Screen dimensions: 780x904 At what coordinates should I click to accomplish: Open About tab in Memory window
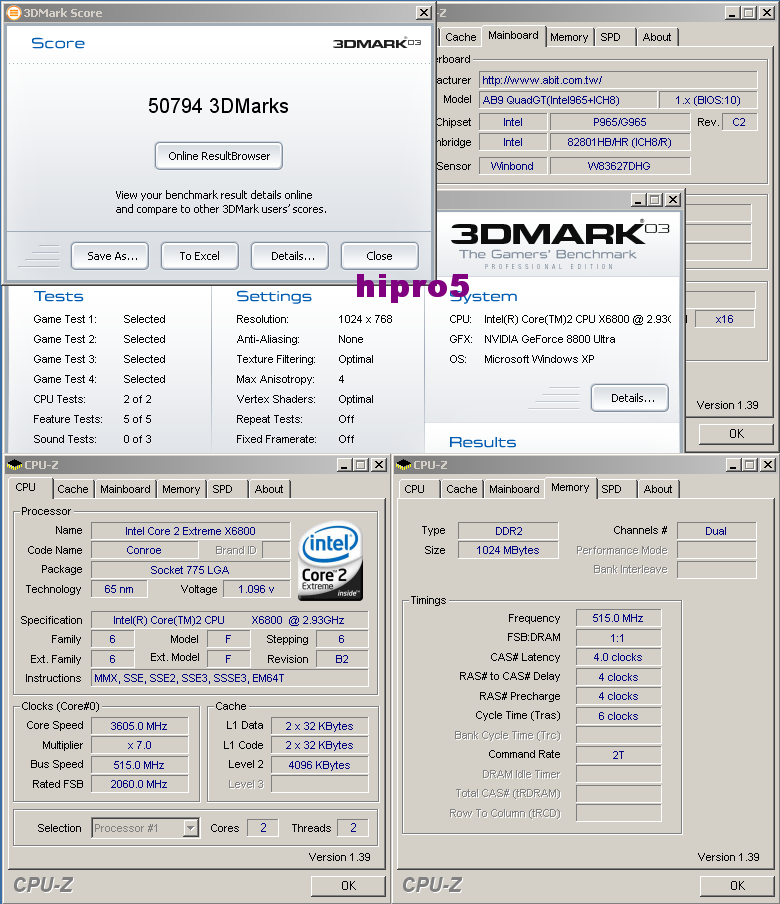(658, 489)
